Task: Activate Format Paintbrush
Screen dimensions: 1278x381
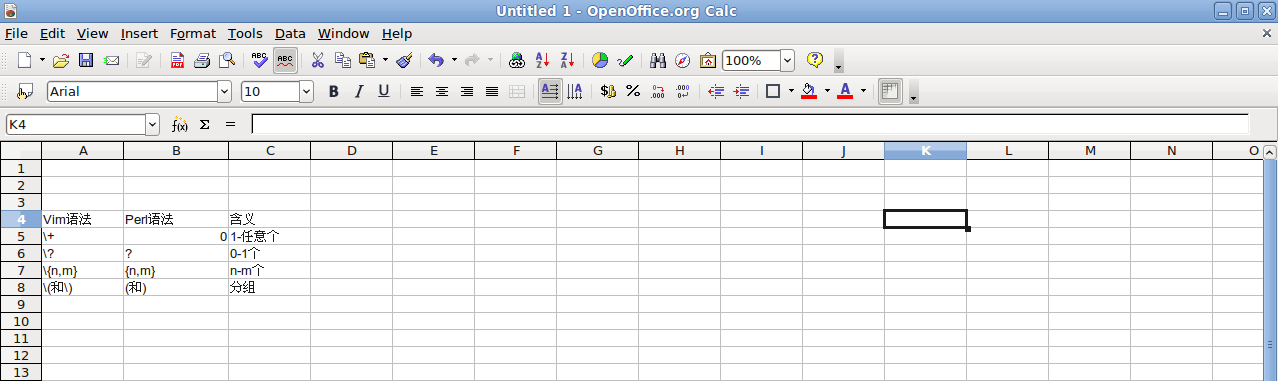Action: coord(405,60)
